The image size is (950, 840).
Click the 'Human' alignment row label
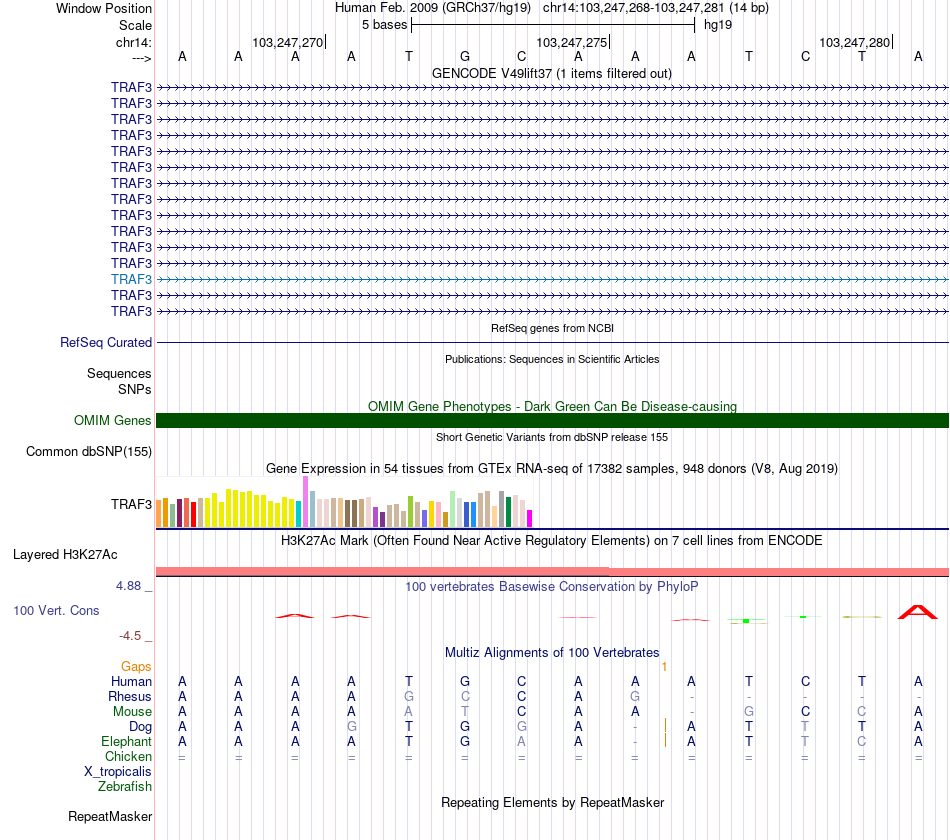131,681
